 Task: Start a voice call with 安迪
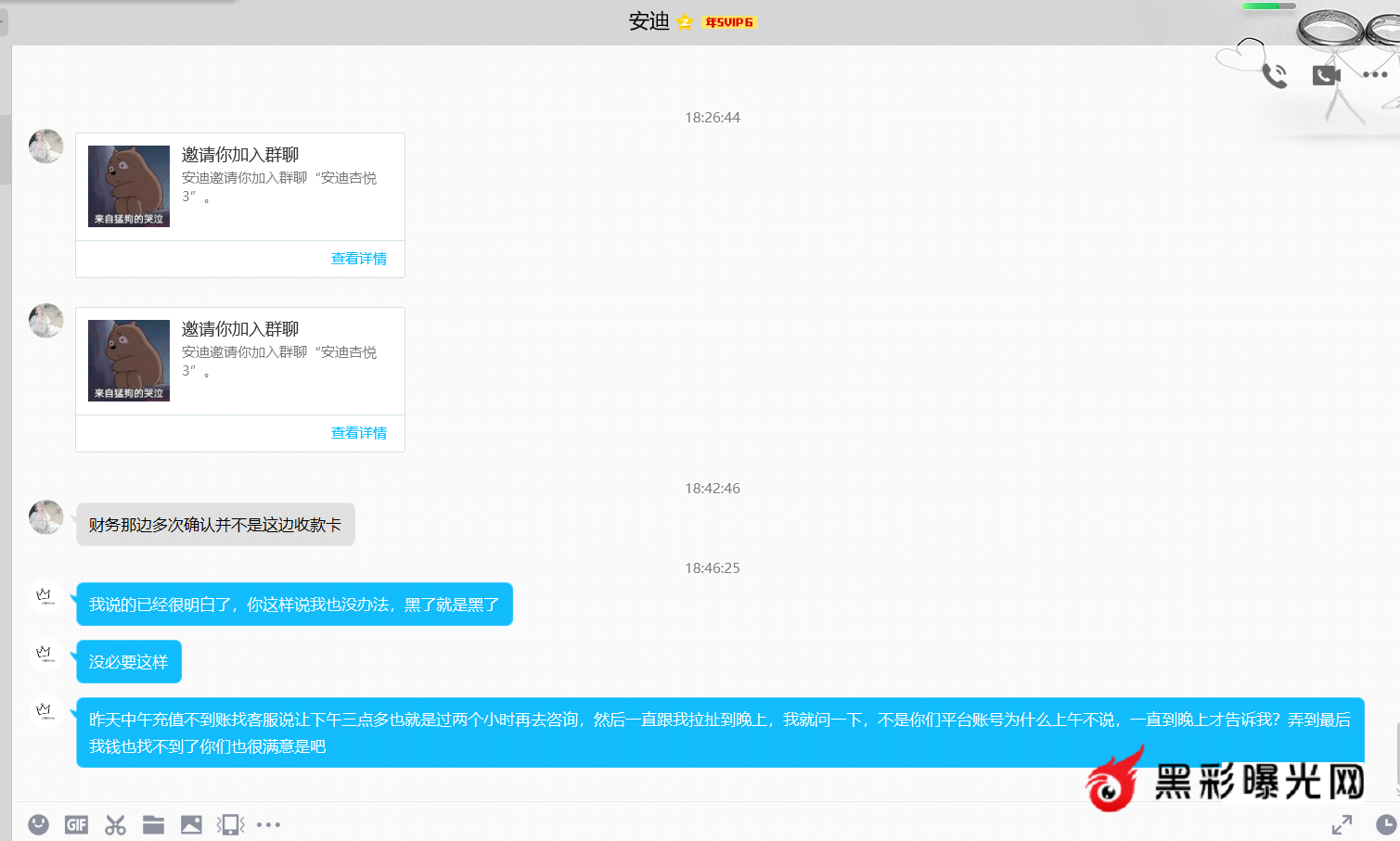[1275, 75]
